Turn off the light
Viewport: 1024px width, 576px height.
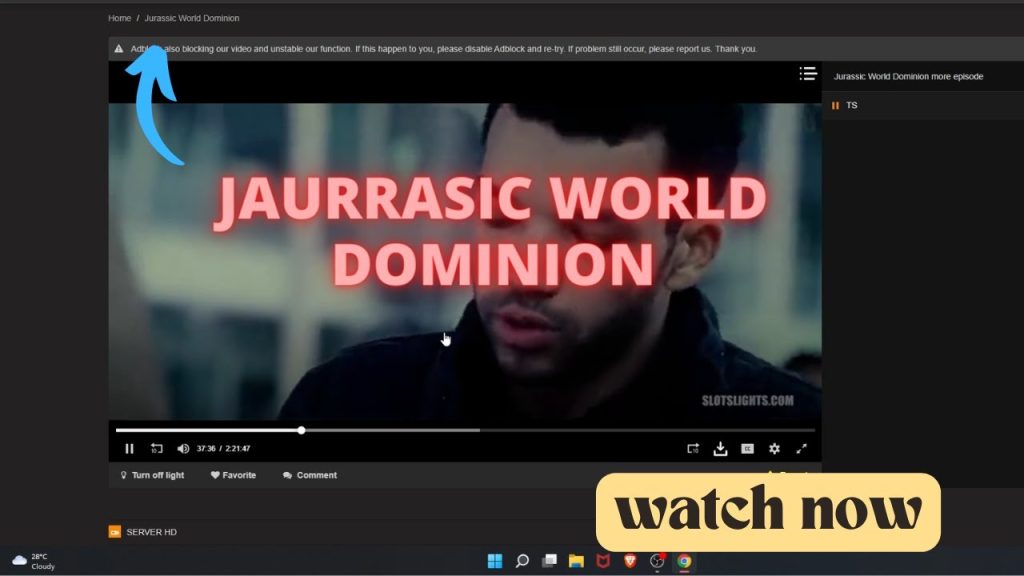tap(150, 475)
